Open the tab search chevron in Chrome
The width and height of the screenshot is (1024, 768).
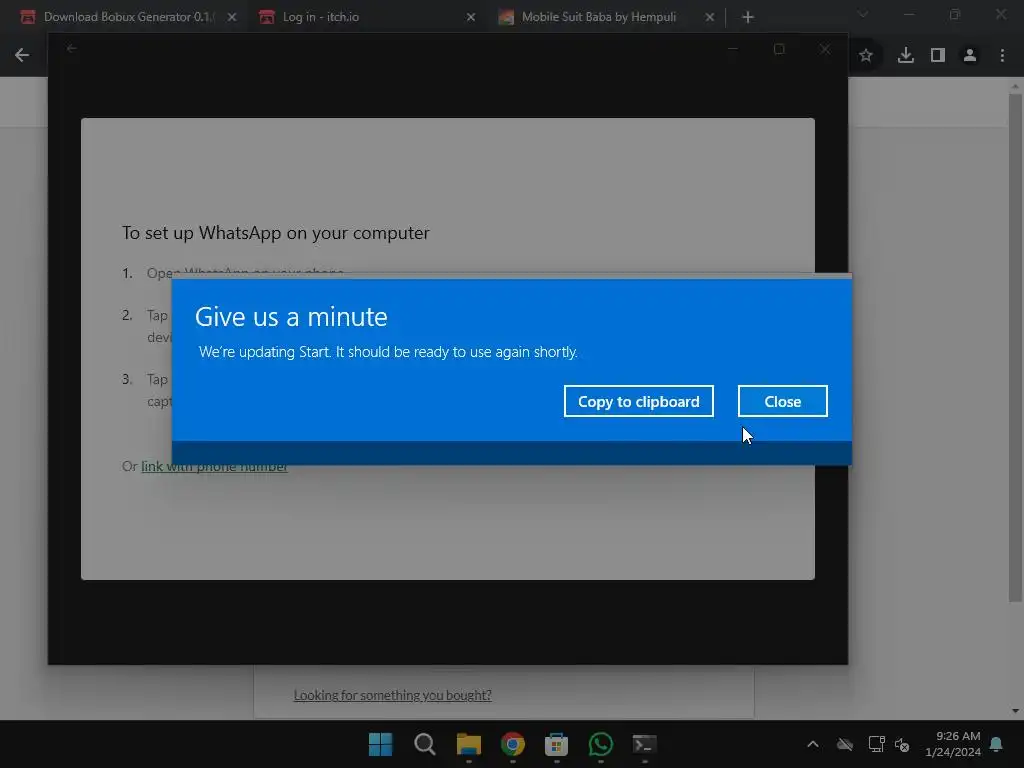coord(863,14)
